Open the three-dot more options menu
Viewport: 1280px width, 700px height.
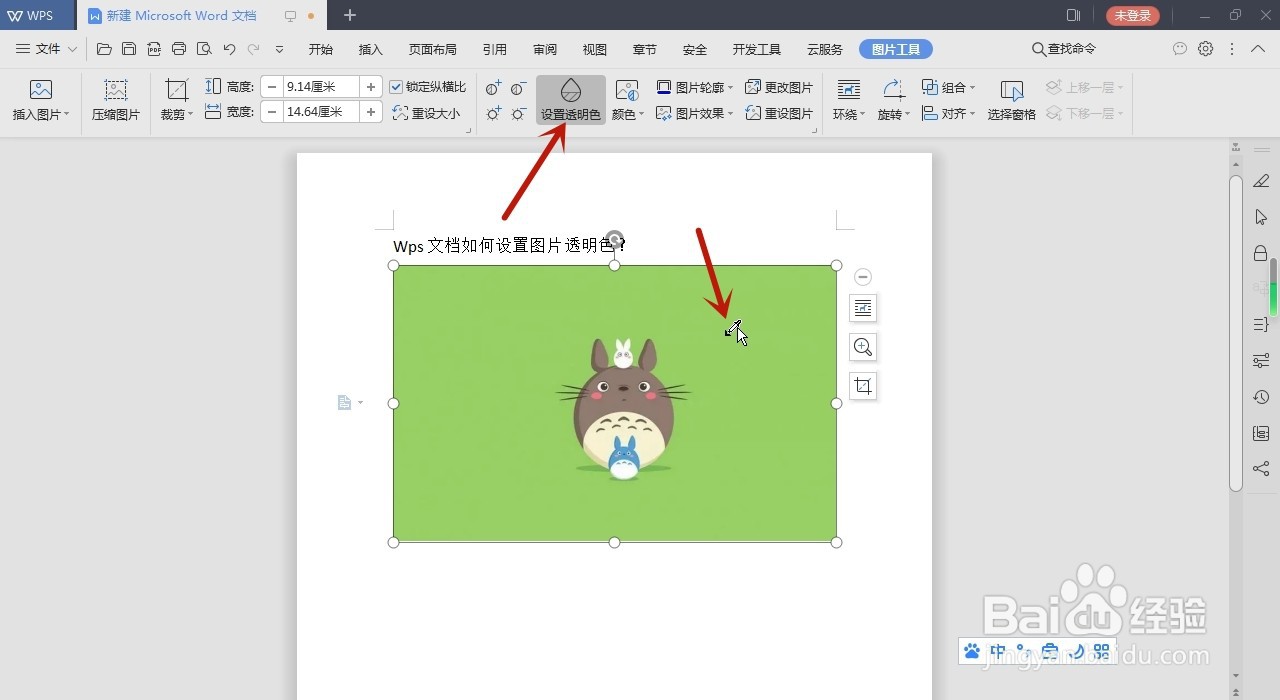(1232, 49)
